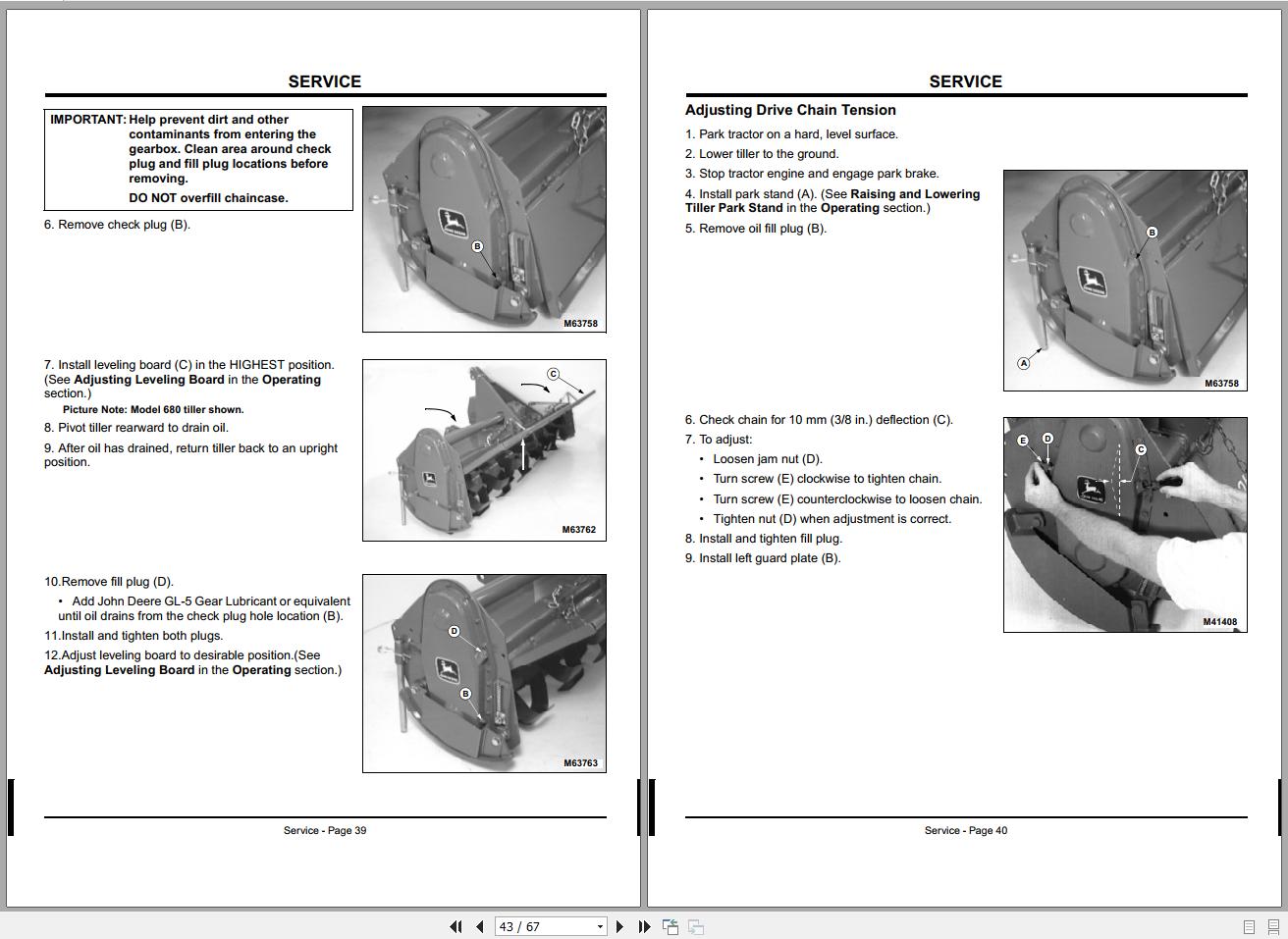The height and width of the screenshot is (939, 1288).
Task: Open the page number dropdown arrow
Action: tap(600, 926)
